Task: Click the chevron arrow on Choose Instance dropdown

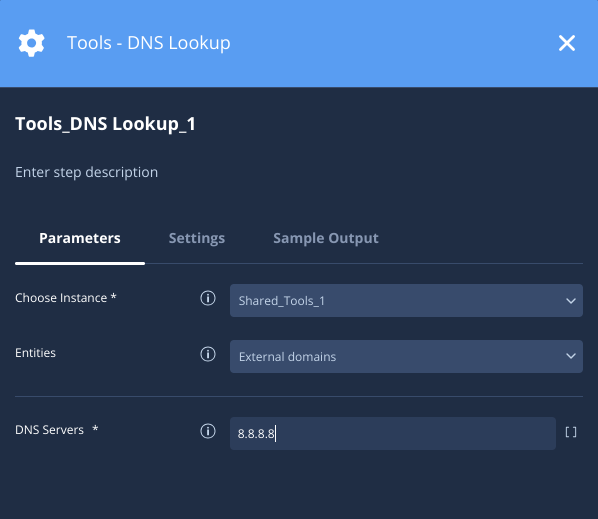Action: click(571, 301)
